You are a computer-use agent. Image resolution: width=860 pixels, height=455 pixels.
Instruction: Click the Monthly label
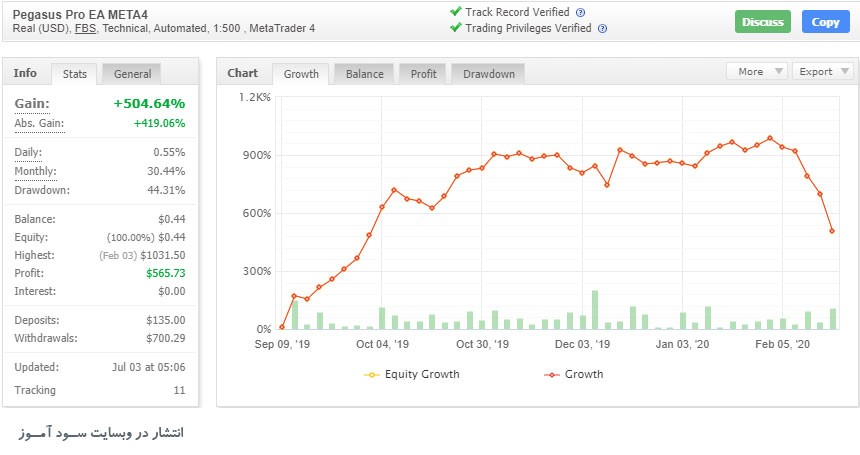pos(35,171)
